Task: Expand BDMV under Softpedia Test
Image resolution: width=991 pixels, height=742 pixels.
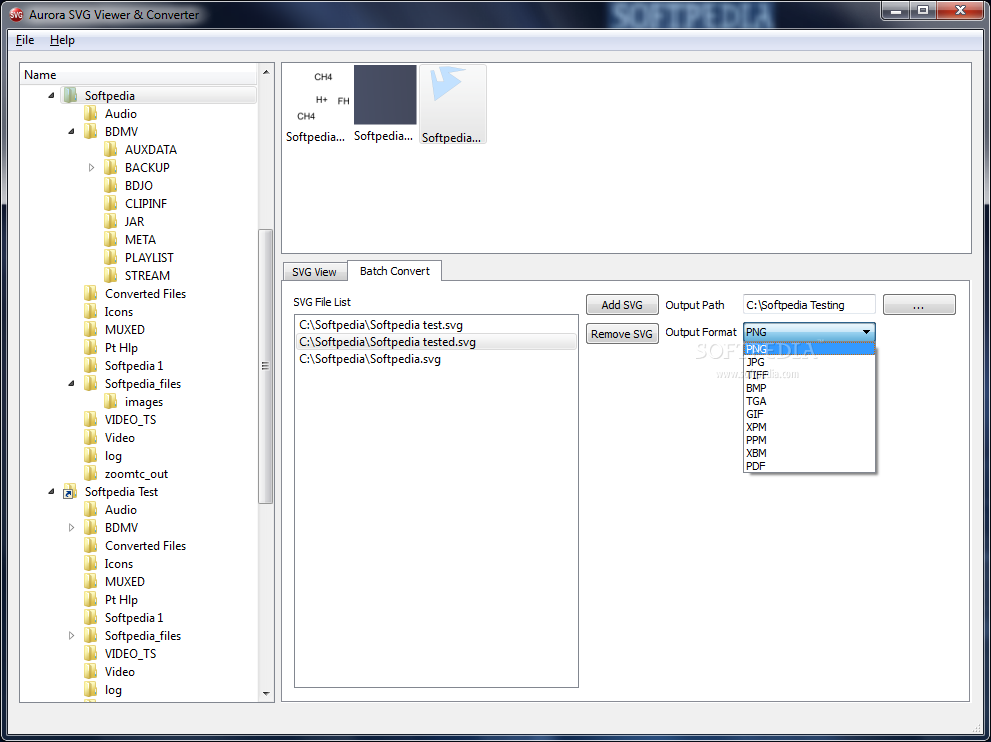Action: 71,528
